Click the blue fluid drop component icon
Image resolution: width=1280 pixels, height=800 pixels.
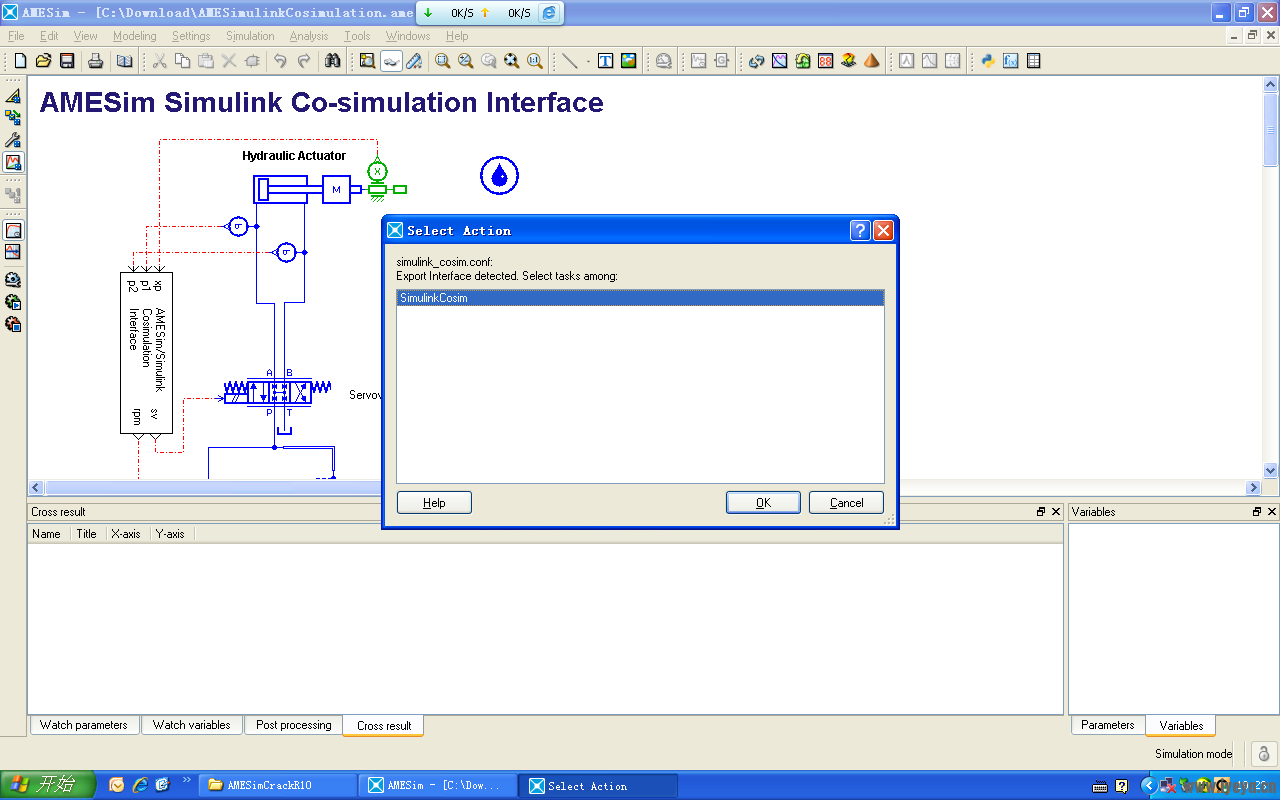click(499, 176)
